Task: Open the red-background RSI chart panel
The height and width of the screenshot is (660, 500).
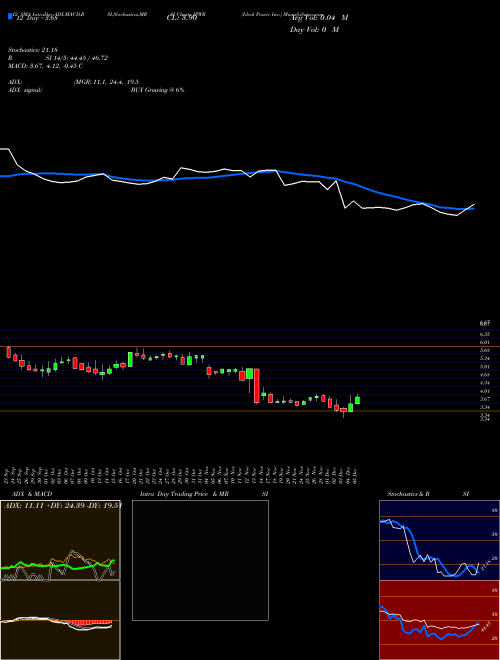Action: (439, 620)
